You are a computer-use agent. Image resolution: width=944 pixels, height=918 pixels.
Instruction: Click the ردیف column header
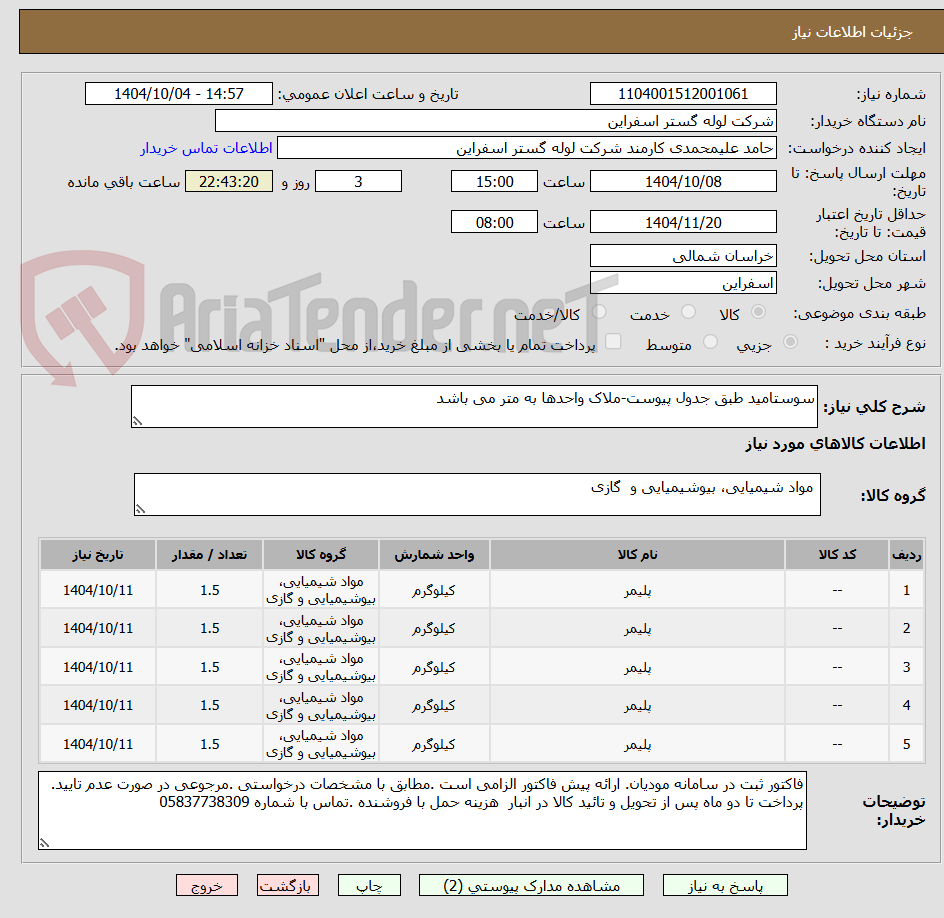click(x=907, y=554)
